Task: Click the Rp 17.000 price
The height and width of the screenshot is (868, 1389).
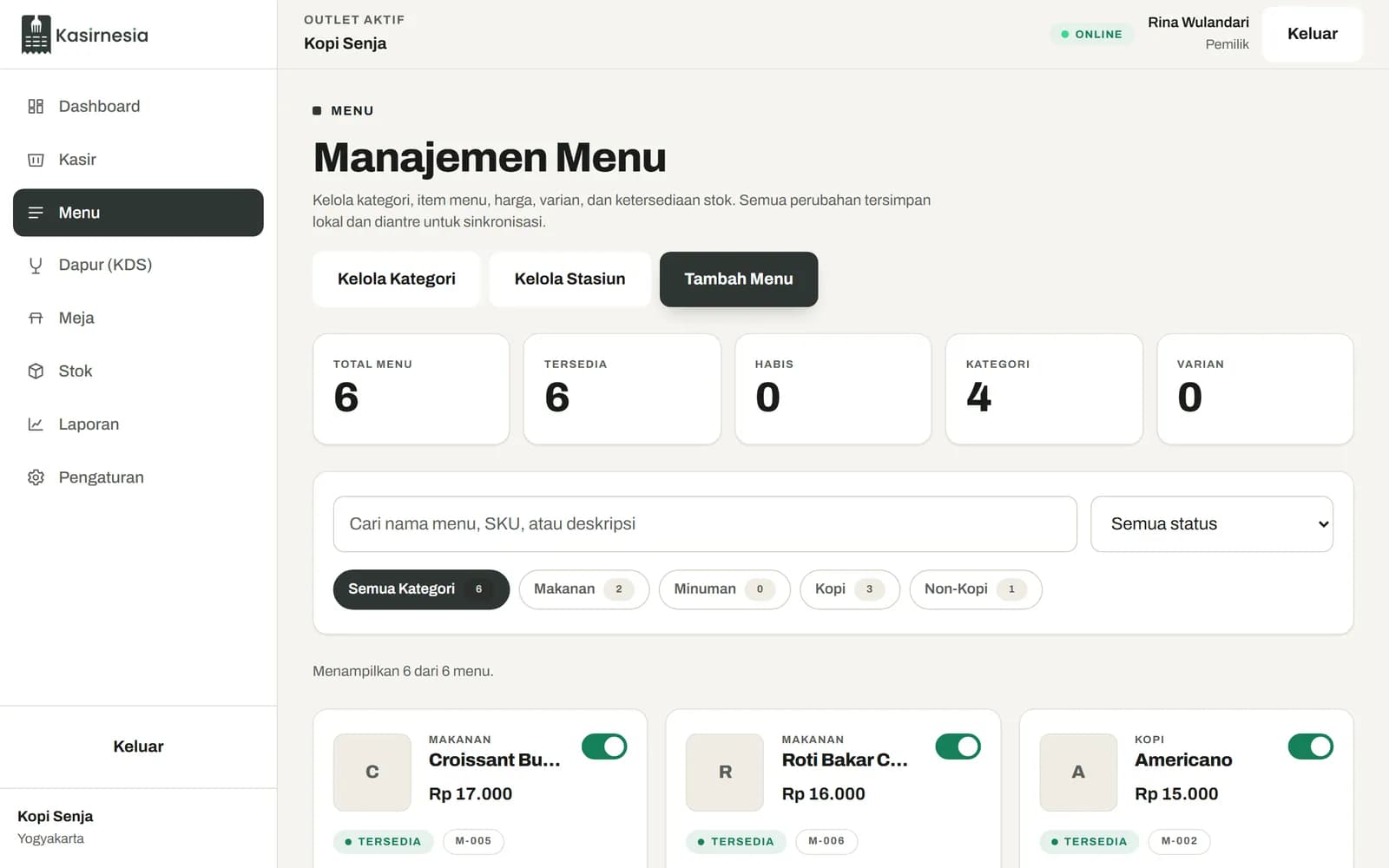Action: [471, 793]
